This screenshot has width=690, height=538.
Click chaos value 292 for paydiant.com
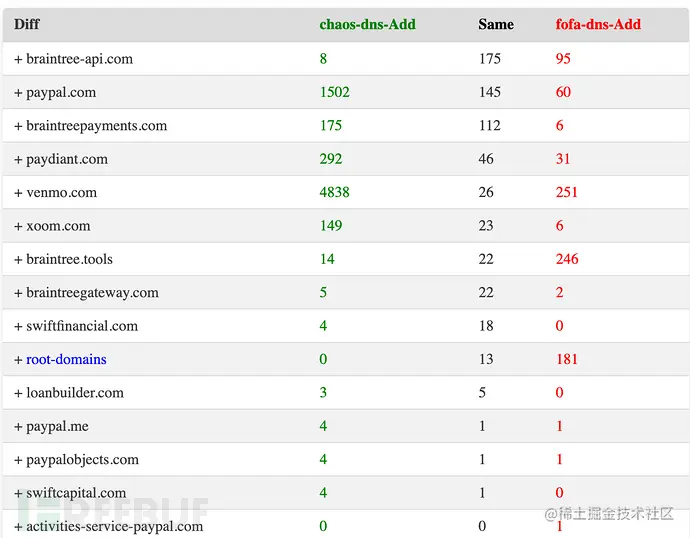click(x=331, y=159)
